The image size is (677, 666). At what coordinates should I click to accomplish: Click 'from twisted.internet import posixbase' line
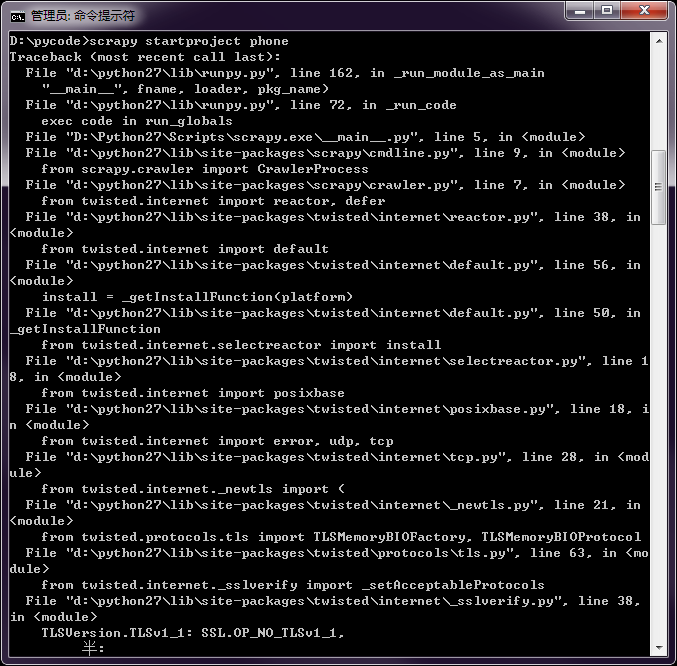[193, 393]
